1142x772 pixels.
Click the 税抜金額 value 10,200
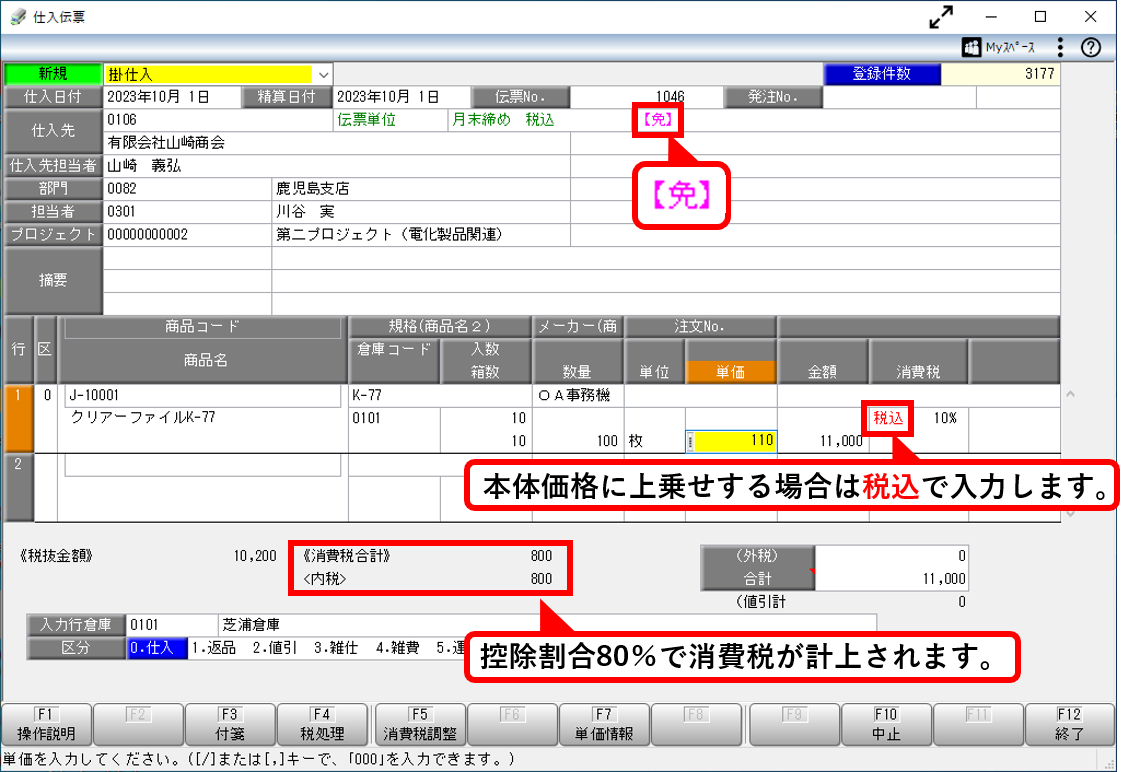(255, 556)
